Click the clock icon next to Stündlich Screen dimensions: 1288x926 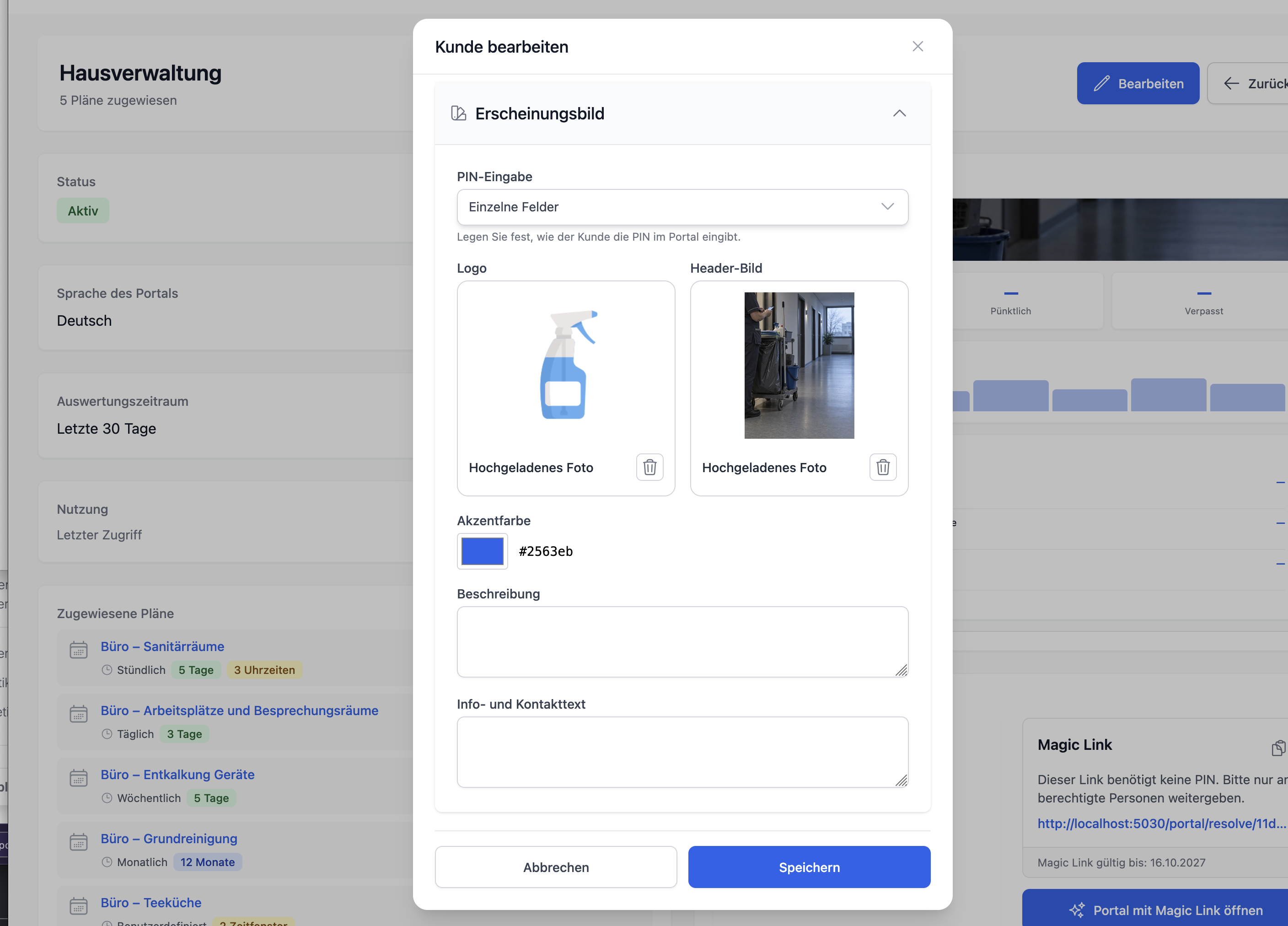click(107, 670)
